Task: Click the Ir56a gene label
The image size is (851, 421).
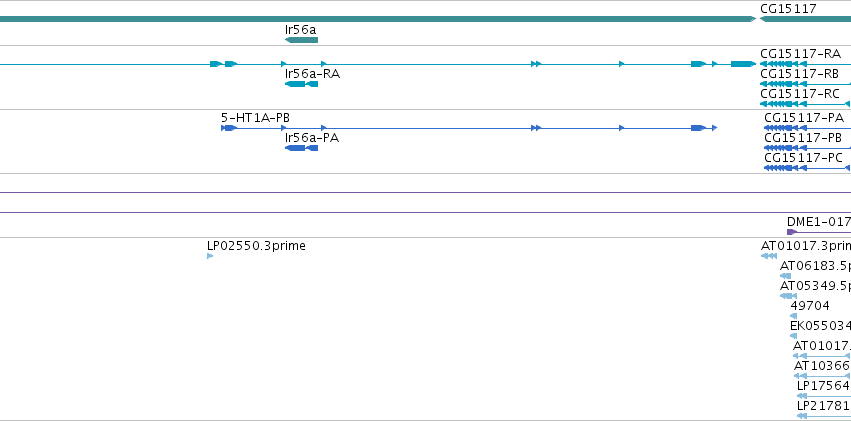Action: click(x=300, y=30)
